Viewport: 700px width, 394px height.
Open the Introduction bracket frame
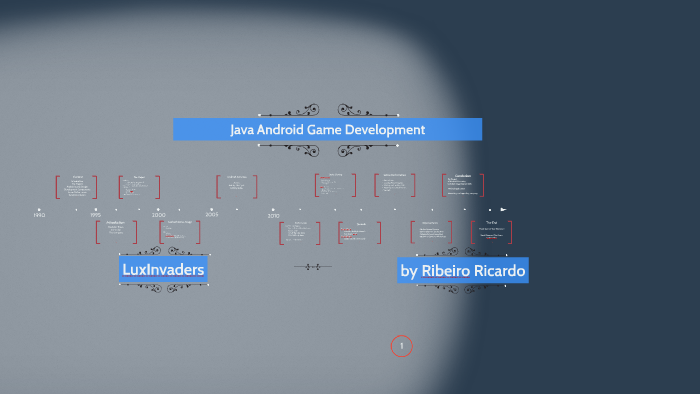116,232
